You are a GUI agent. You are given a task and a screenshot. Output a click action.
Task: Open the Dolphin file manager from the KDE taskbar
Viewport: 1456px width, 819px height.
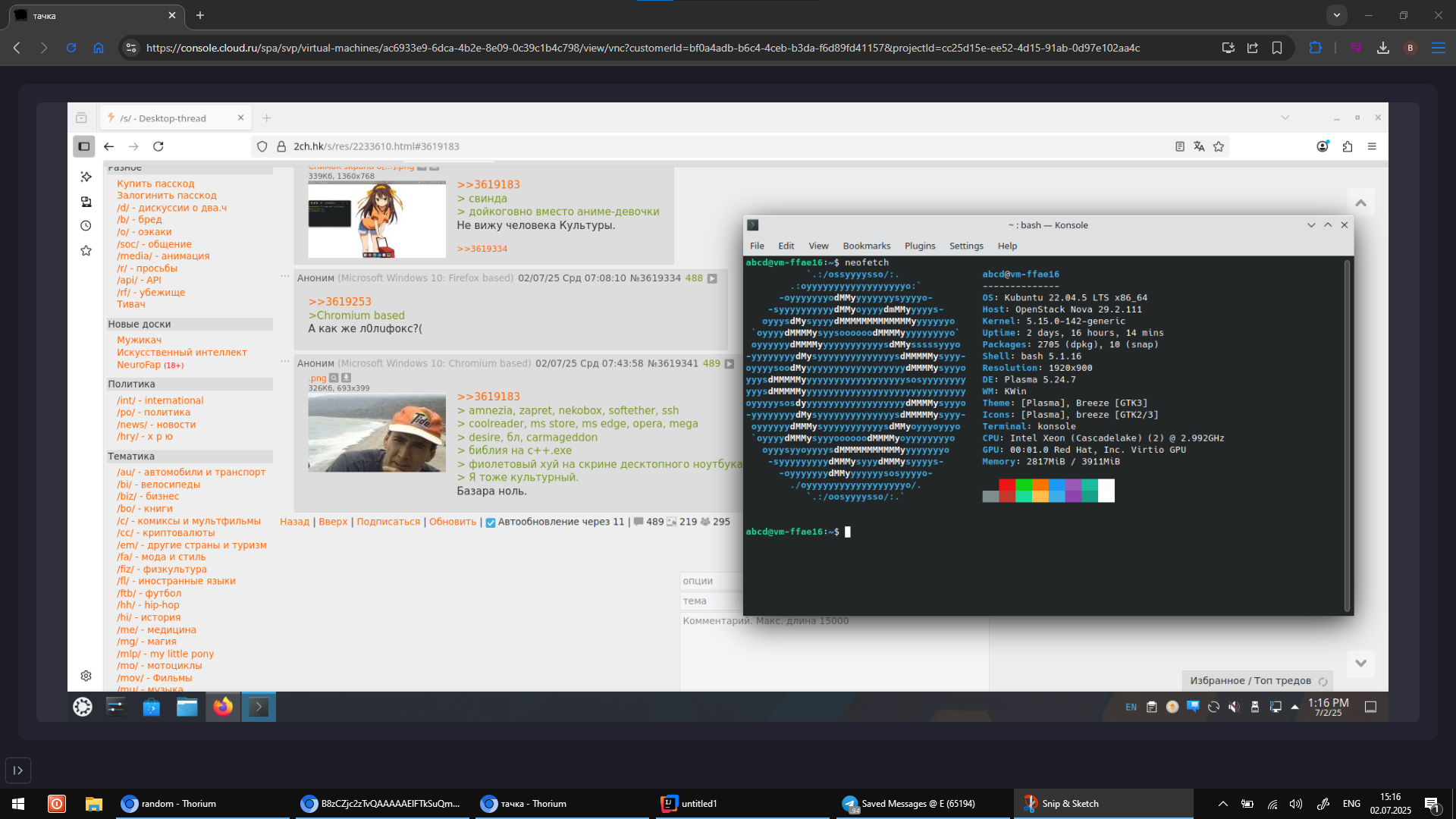(187, 707)
